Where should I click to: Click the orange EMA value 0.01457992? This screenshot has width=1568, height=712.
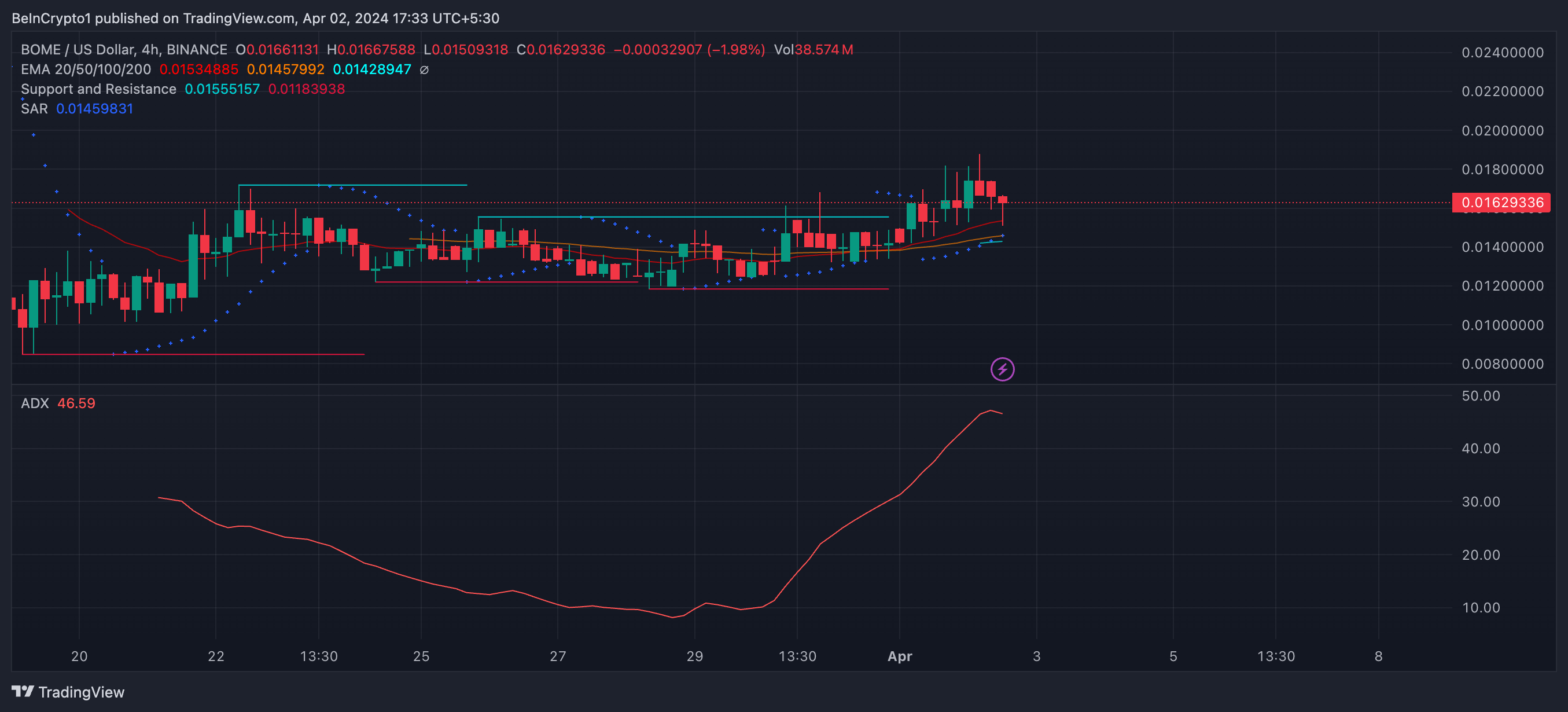tap(285, 69)
